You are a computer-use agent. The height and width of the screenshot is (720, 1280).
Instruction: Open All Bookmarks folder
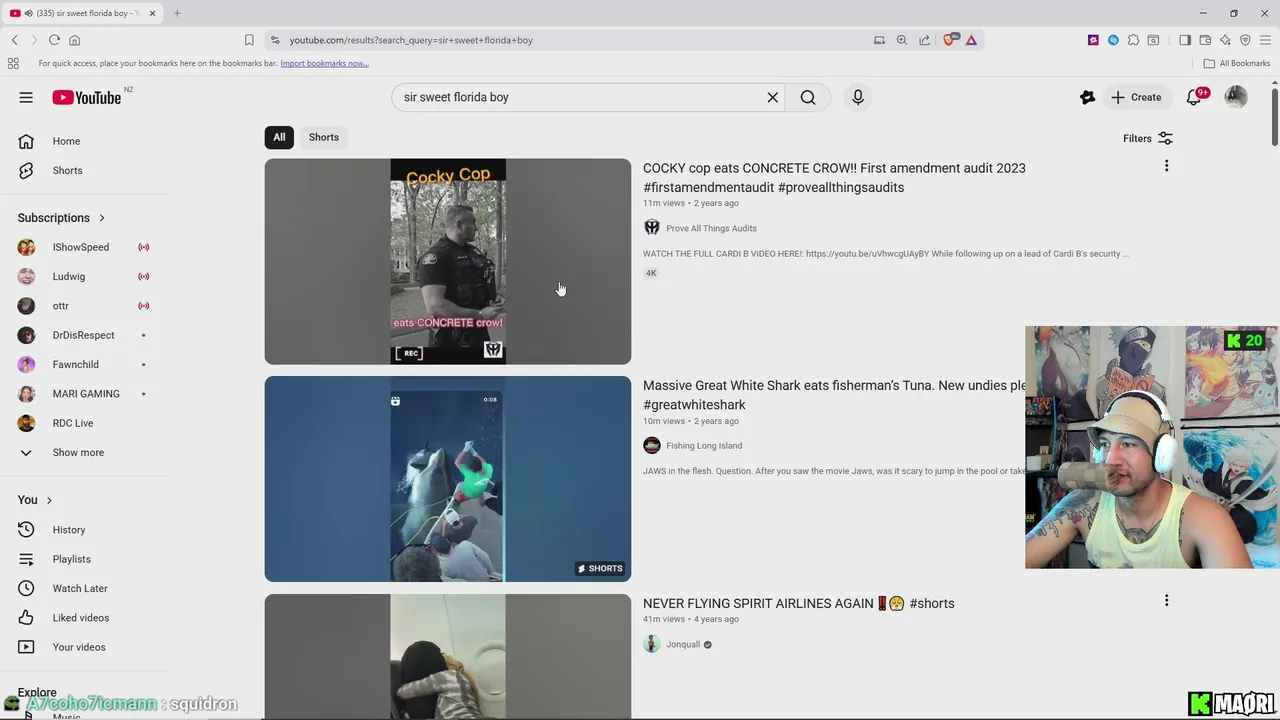click(x=1237, y=63)
